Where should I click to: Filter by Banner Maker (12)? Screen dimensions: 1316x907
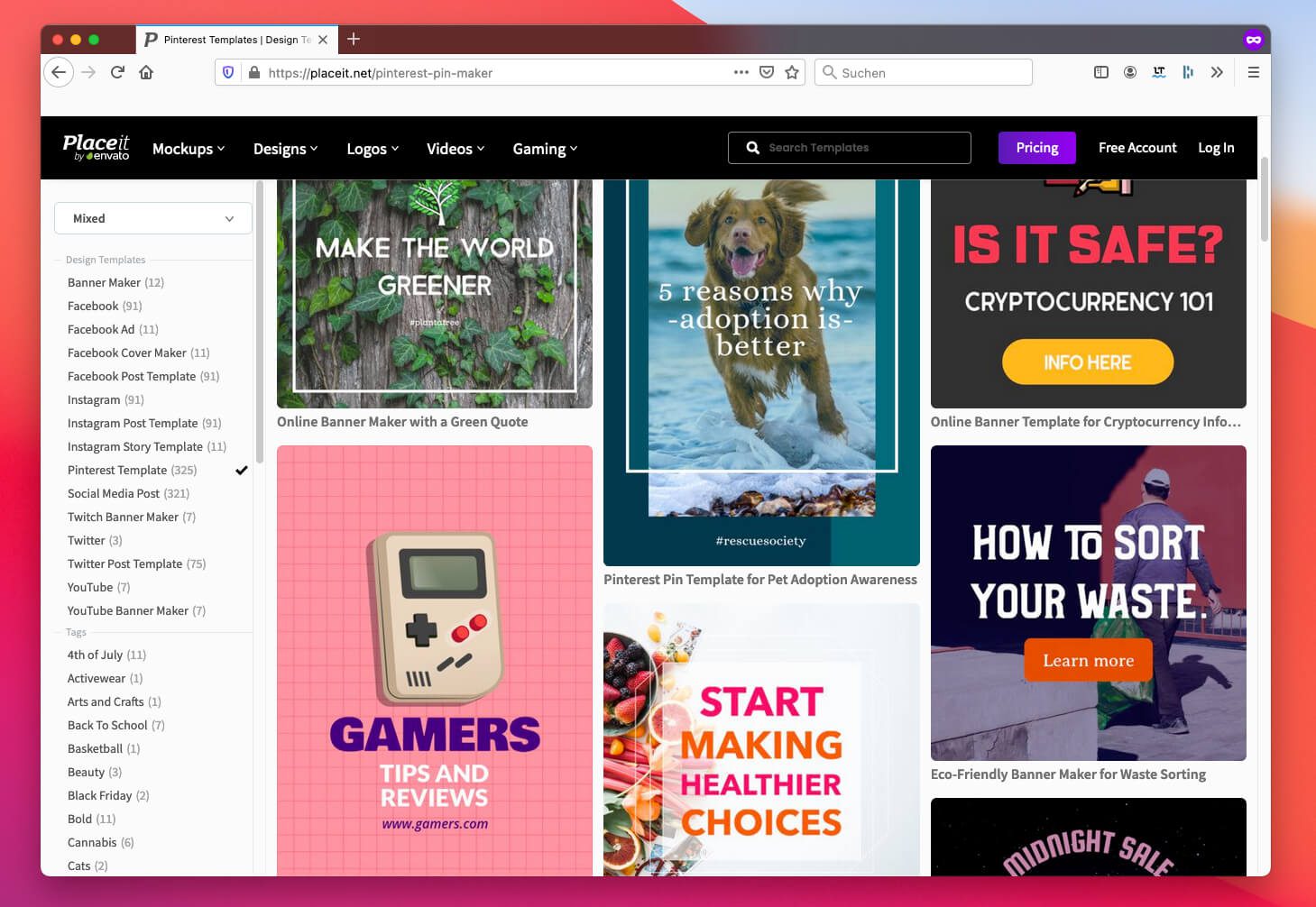[115, 282]
